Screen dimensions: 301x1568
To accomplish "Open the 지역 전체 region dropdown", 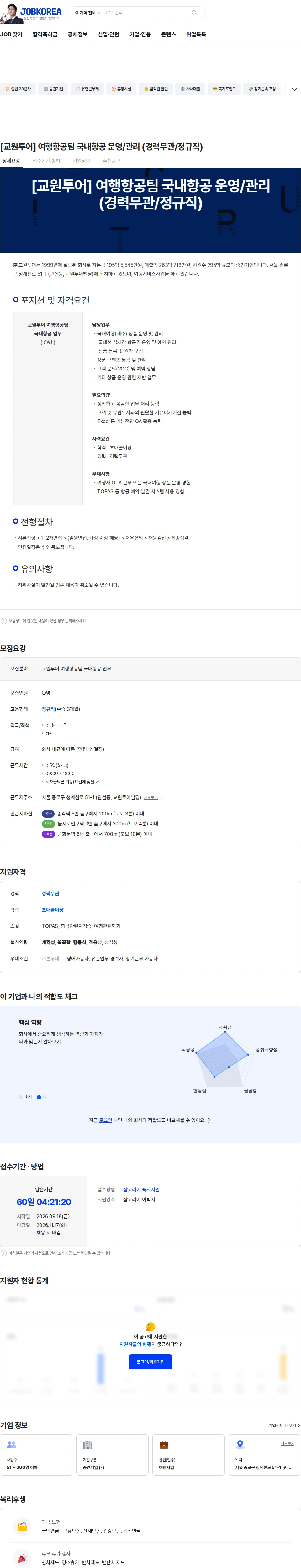I will 88,13.
